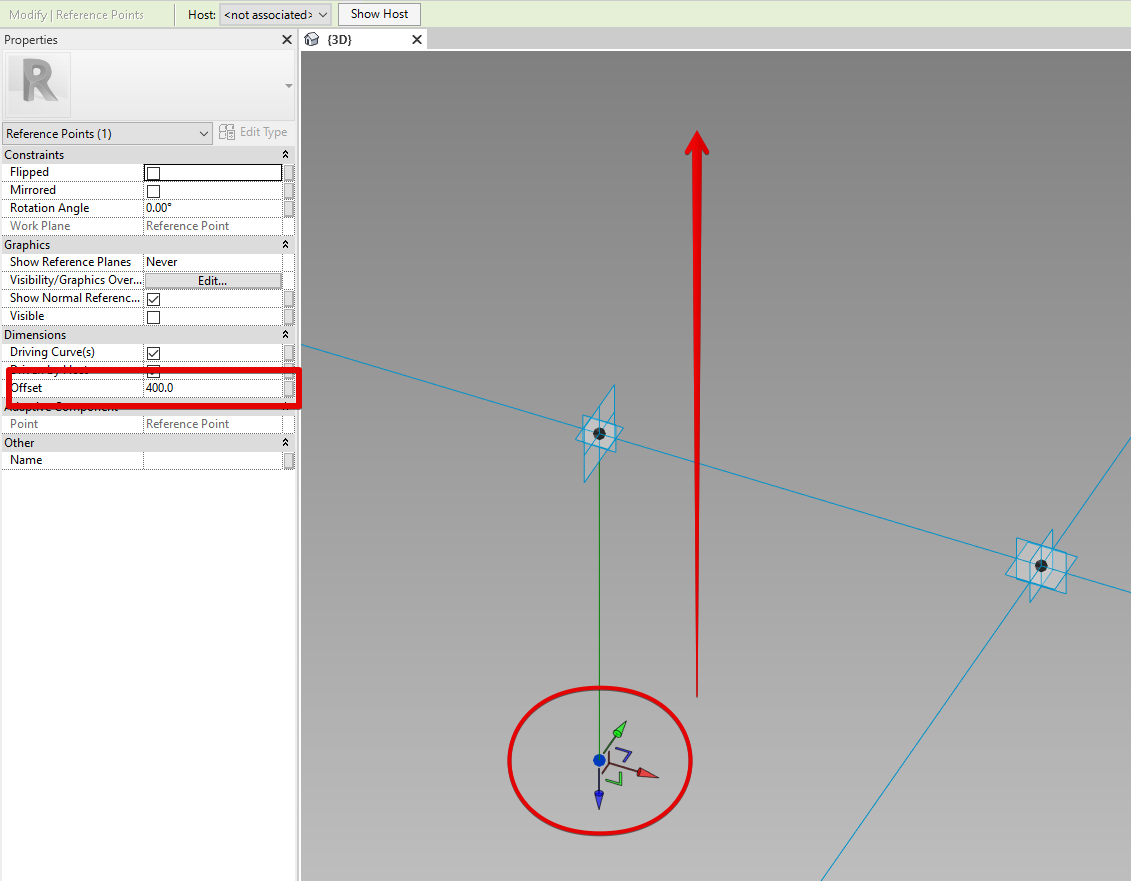Toggle Show Normal Reference checkbox
Viewport: 1131px width, 881px height.
153,299
